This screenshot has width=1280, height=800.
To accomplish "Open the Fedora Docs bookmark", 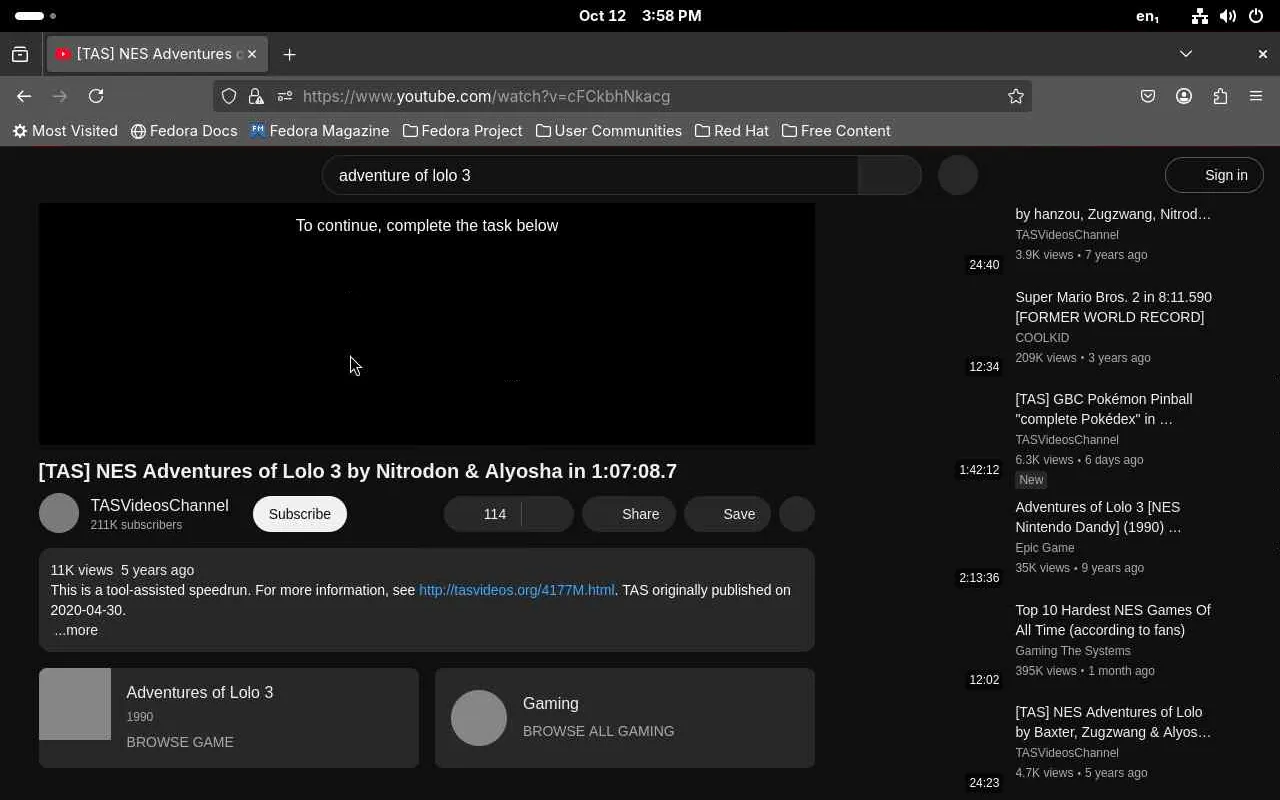I will (184, 131).
